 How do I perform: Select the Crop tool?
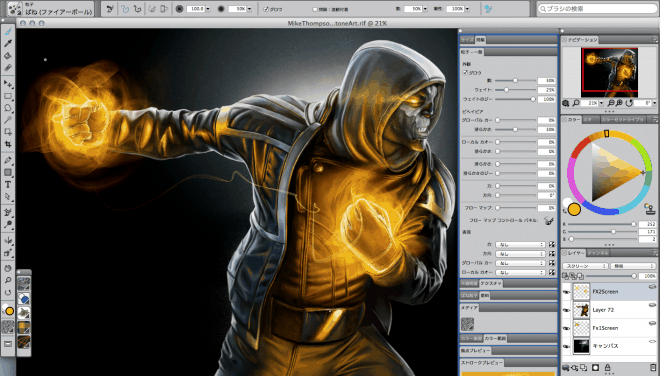[x=8, y=144]
